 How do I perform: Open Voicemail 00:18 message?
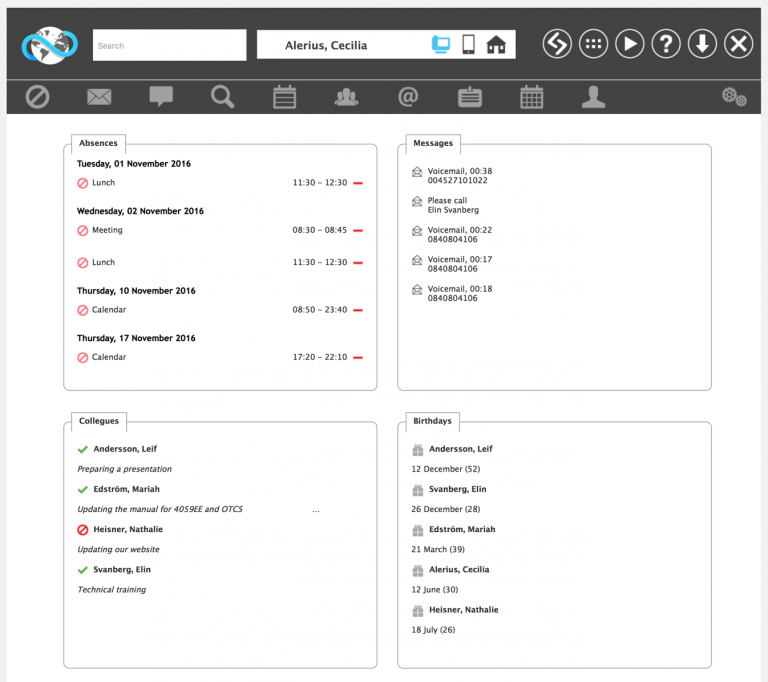pyautogui.click(x=459, y=293)
